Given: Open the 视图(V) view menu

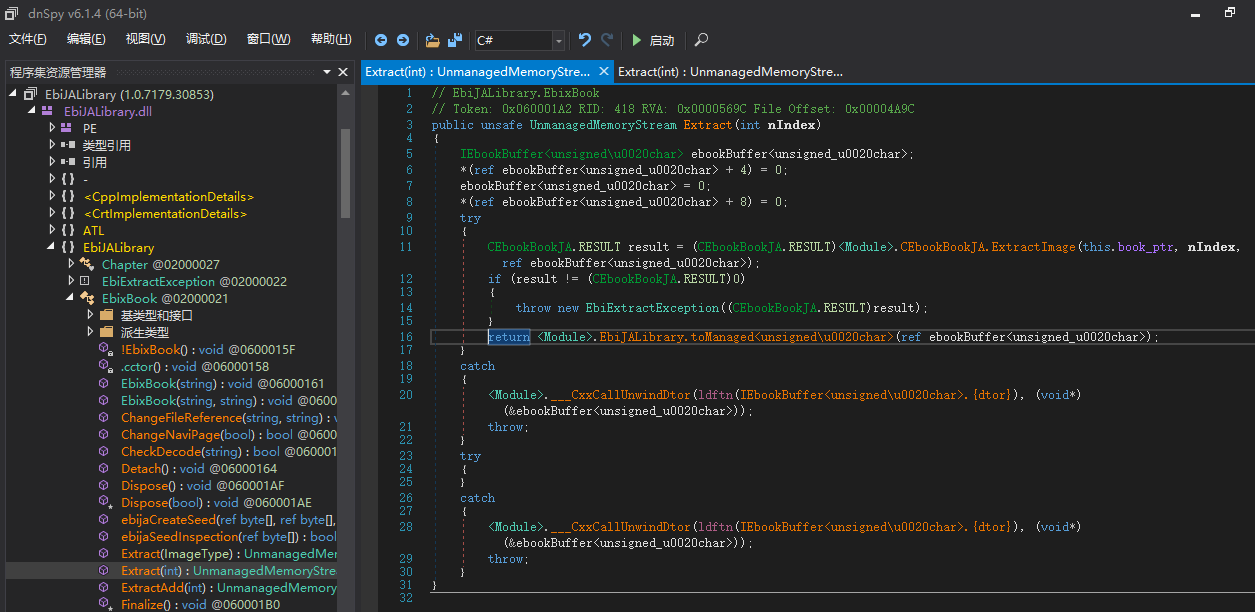Looking at the screenshot, I should tap(146, 39).
